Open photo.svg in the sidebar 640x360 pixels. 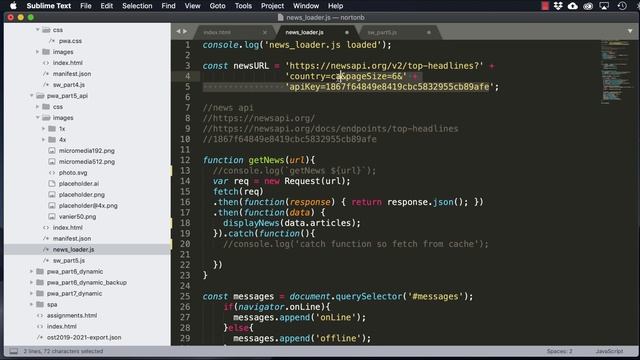tap(73, 173)
